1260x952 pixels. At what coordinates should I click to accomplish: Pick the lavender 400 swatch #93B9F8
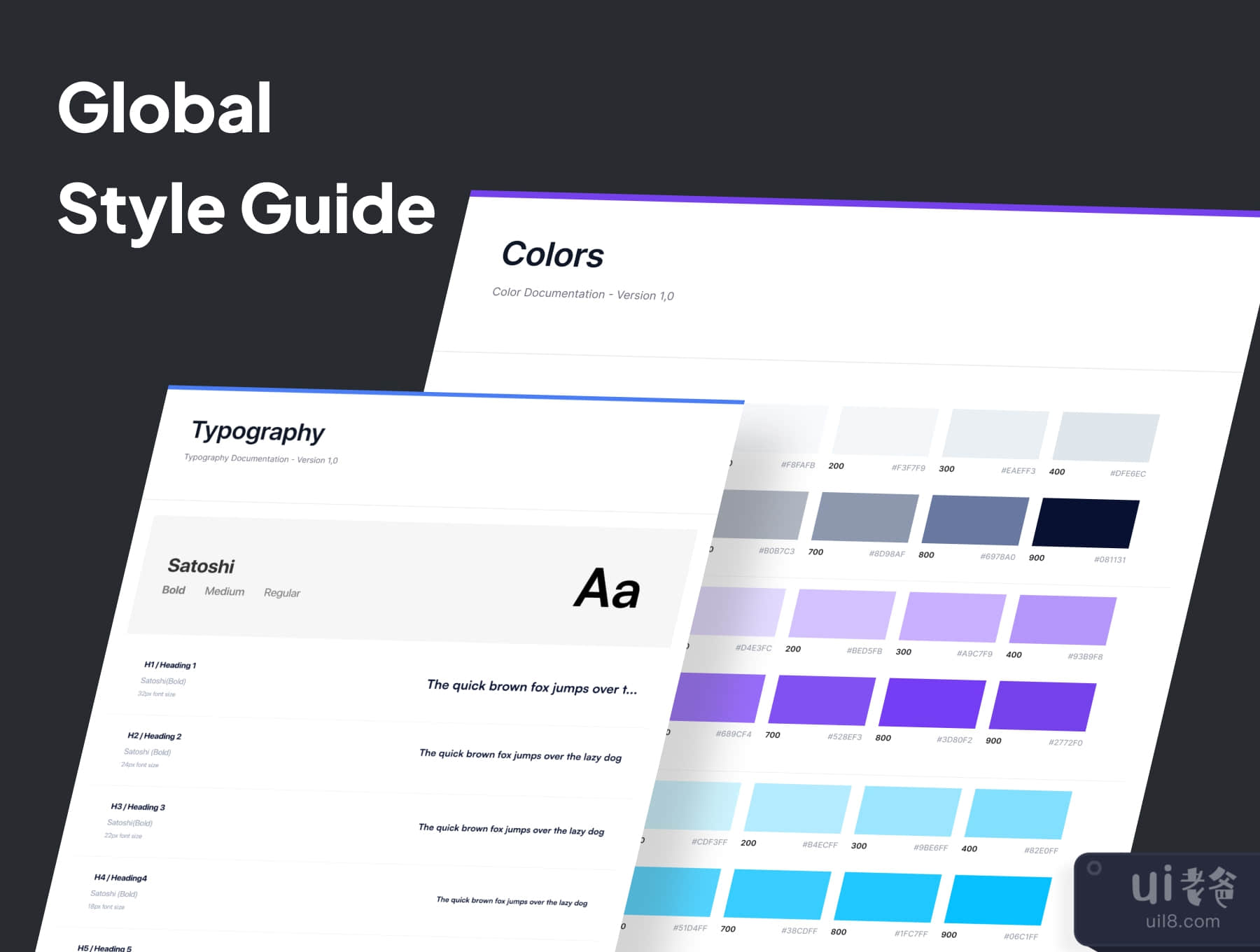click(x=1063, y=620)
